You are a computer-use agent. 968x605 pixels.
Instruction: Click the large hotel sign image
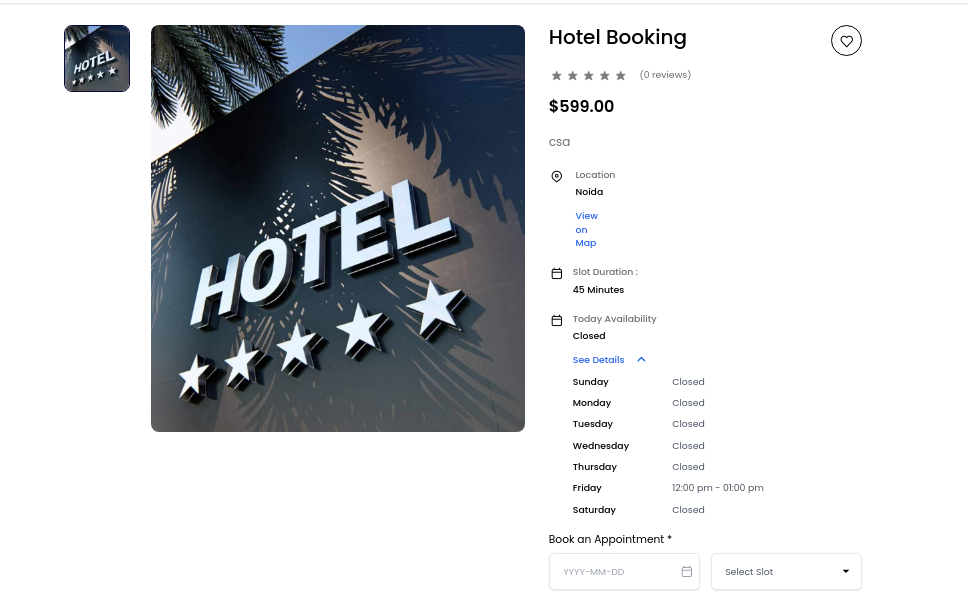coord(338,228)
